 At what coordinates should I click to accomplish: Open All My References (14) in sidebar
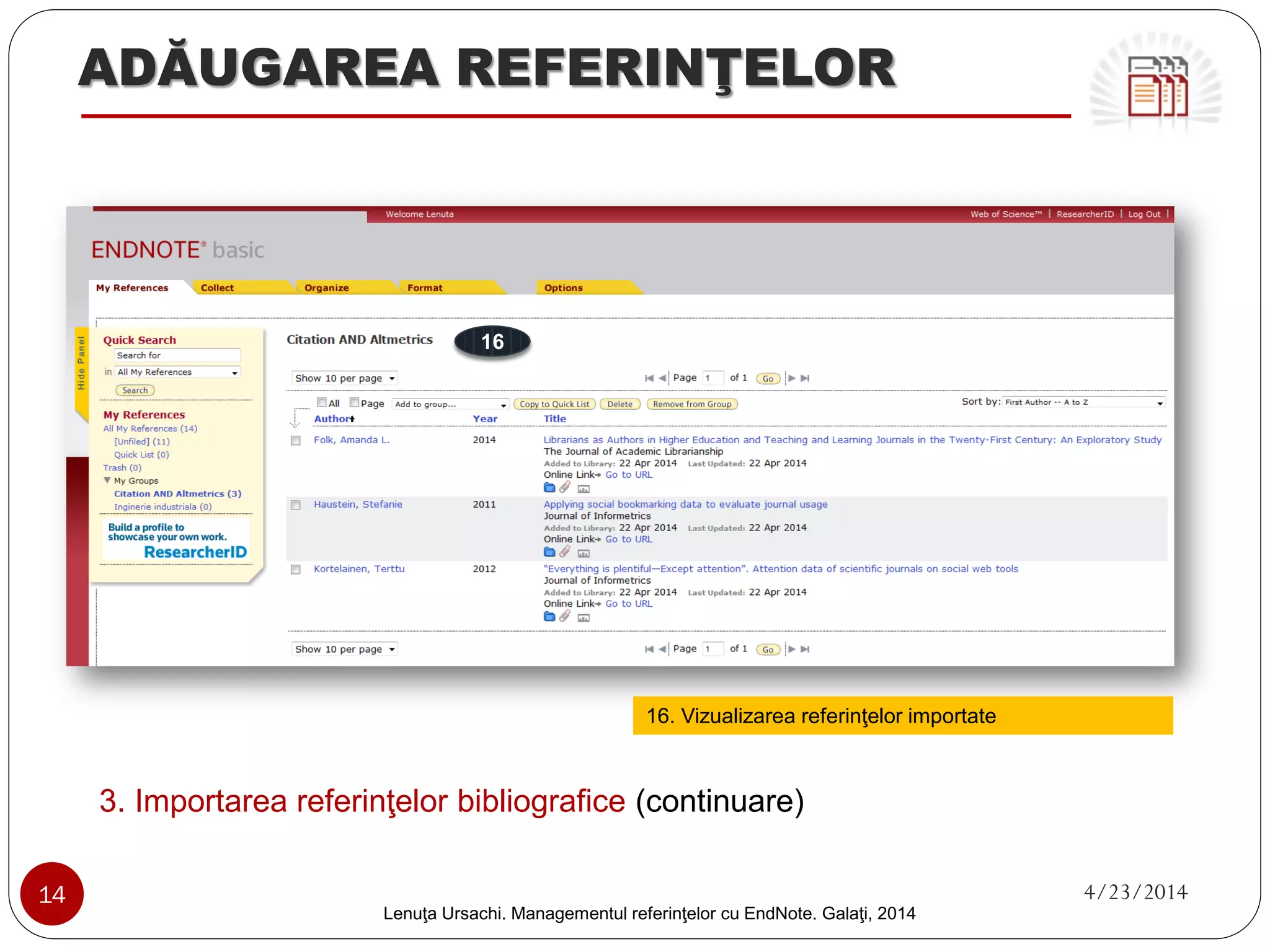(150, 428)
